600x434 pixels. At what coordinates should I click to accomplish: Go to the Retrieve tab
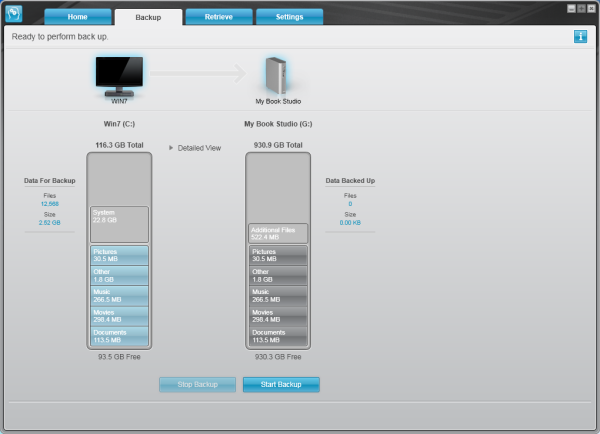(x=219, y=17)
